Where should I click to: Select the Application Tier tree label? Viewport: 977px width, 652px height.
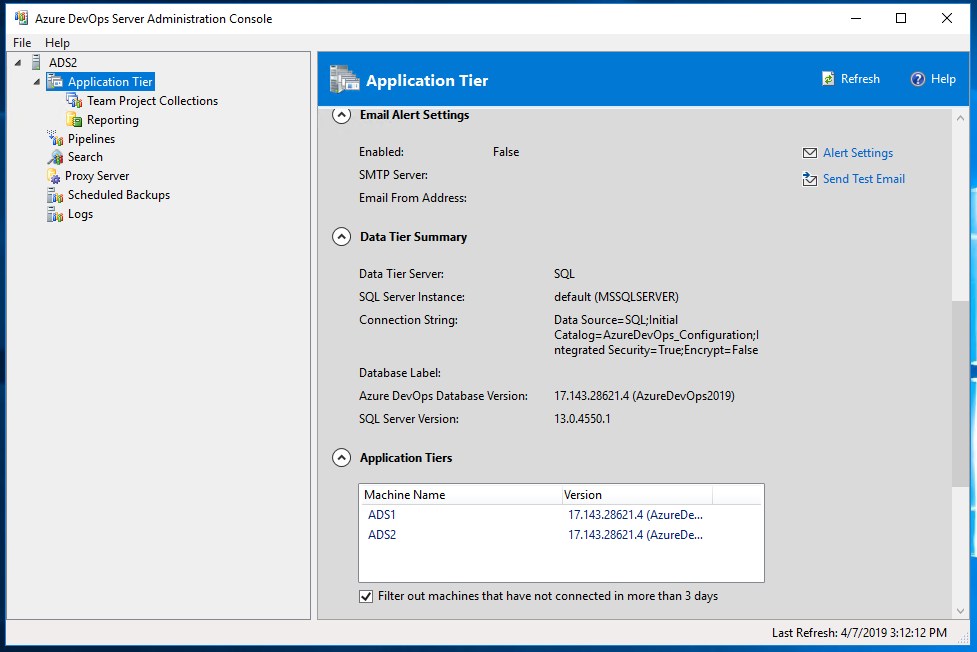pyautogui.click(x=110, y=82)
